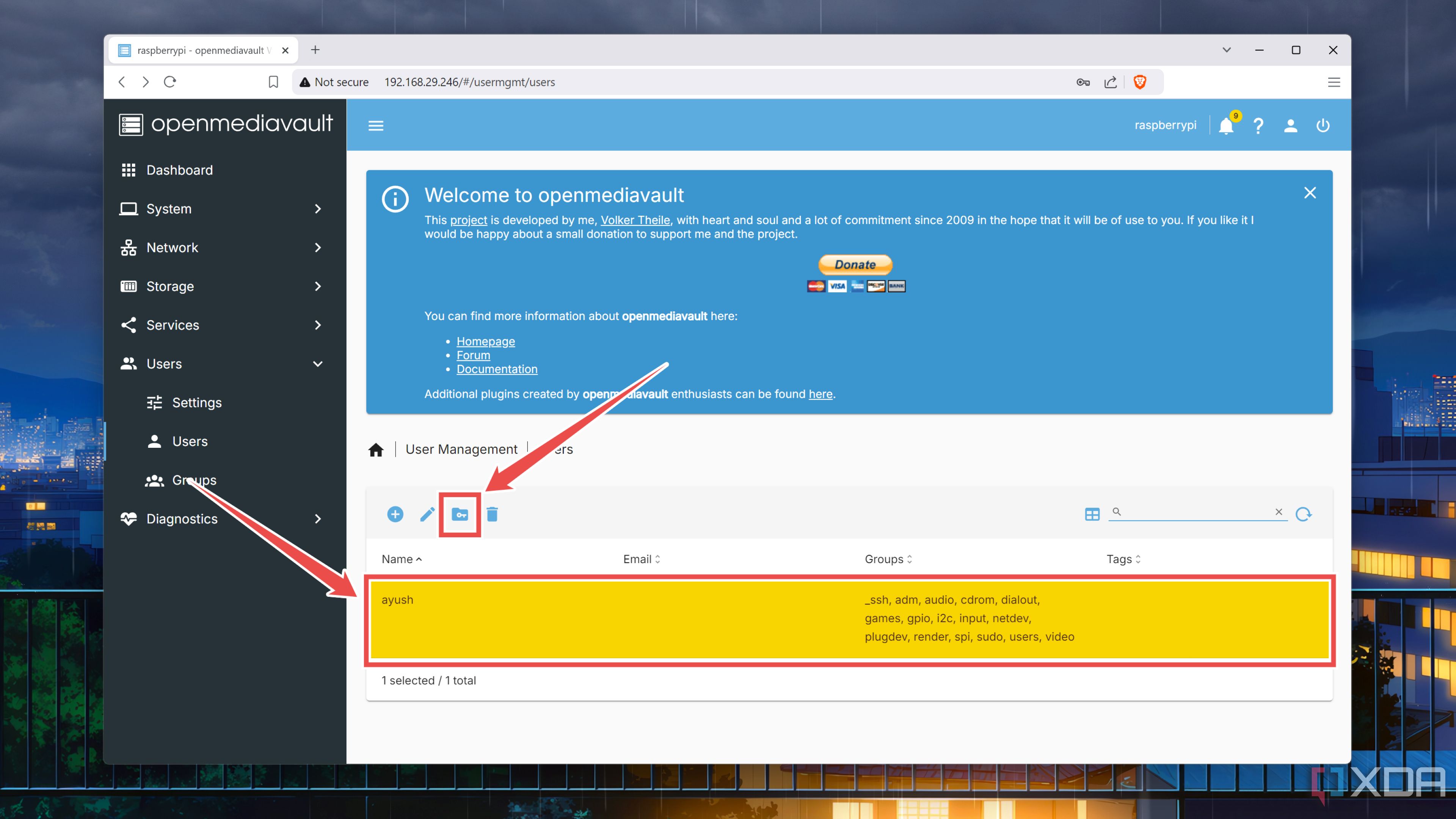
Task: Click the import user icon
Action: coord(460,514)
